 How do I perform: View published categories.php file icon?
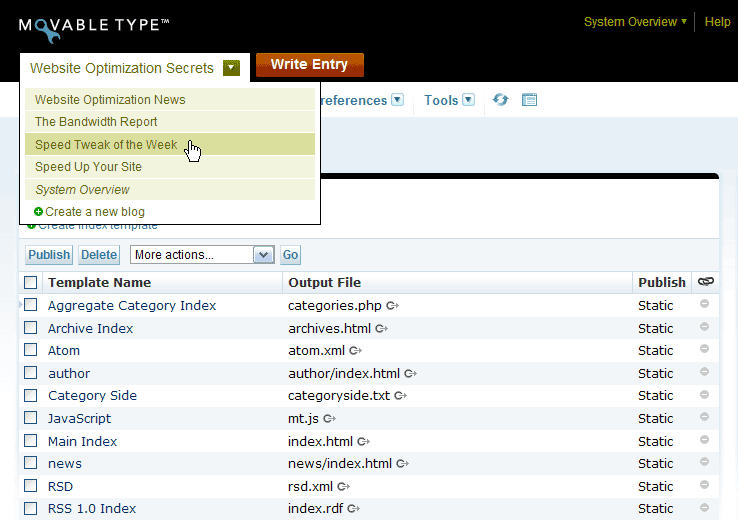pyautogui.click(x=393, y=306)
